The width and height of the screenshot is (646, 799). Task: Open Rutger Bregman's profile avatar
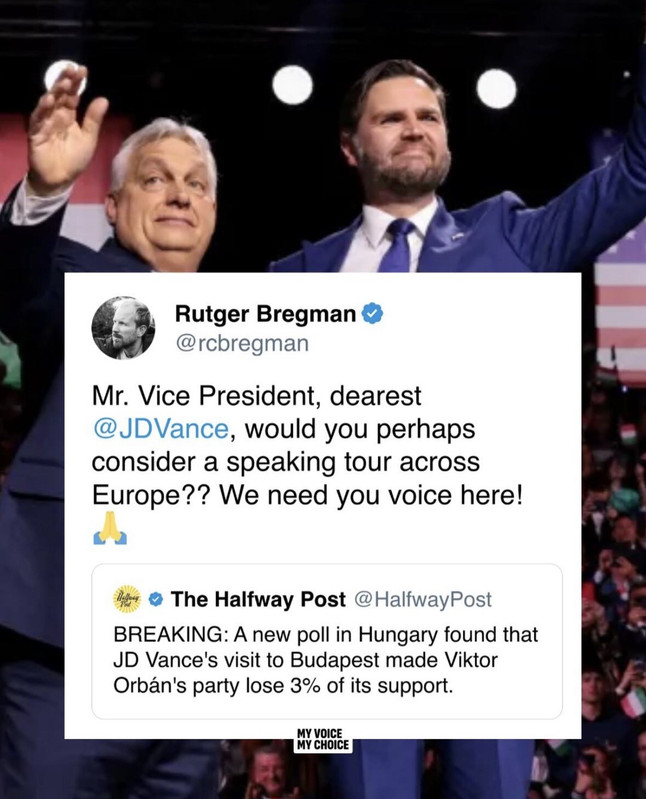click(x=123, y=328)
